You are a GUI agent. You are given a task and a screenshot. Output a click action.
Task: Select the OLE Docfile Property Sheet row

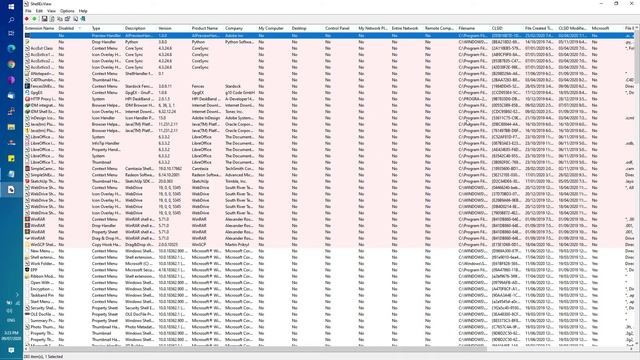(329, 314)
